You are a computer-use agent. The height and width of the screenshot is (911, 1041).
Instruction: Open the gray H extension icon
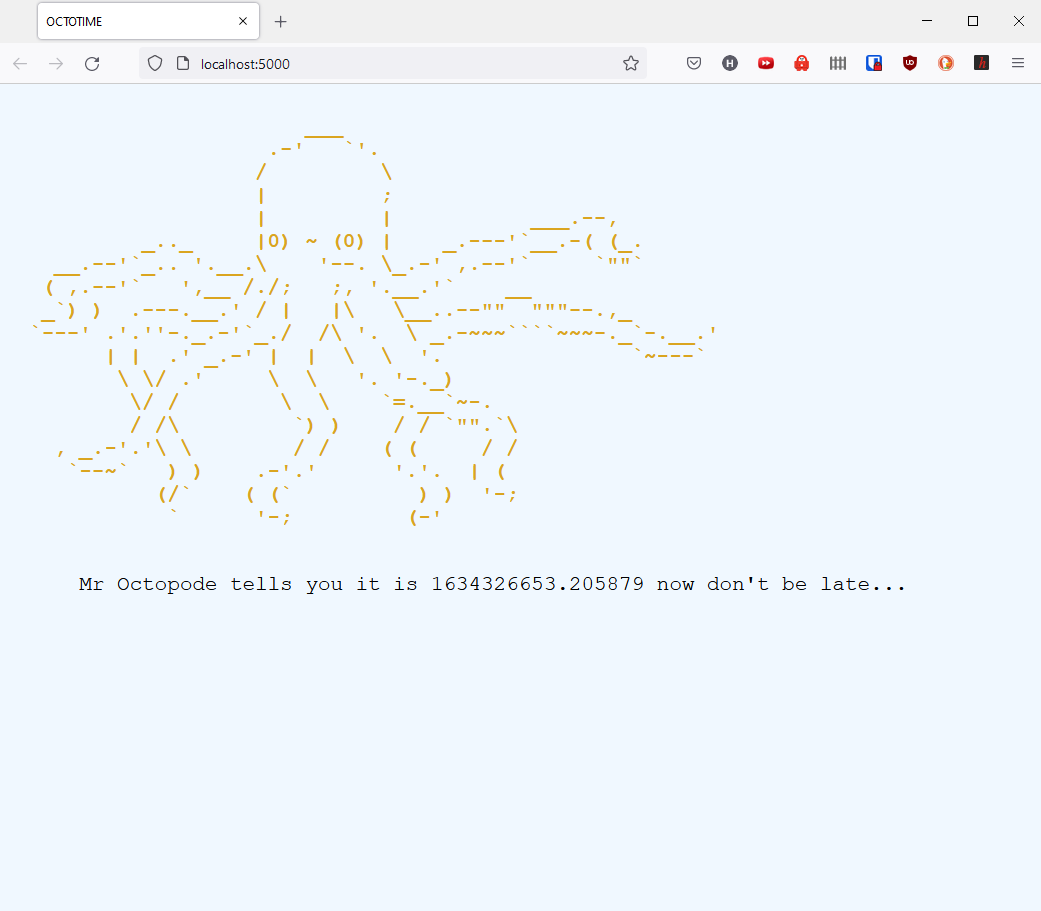(730, 64)
